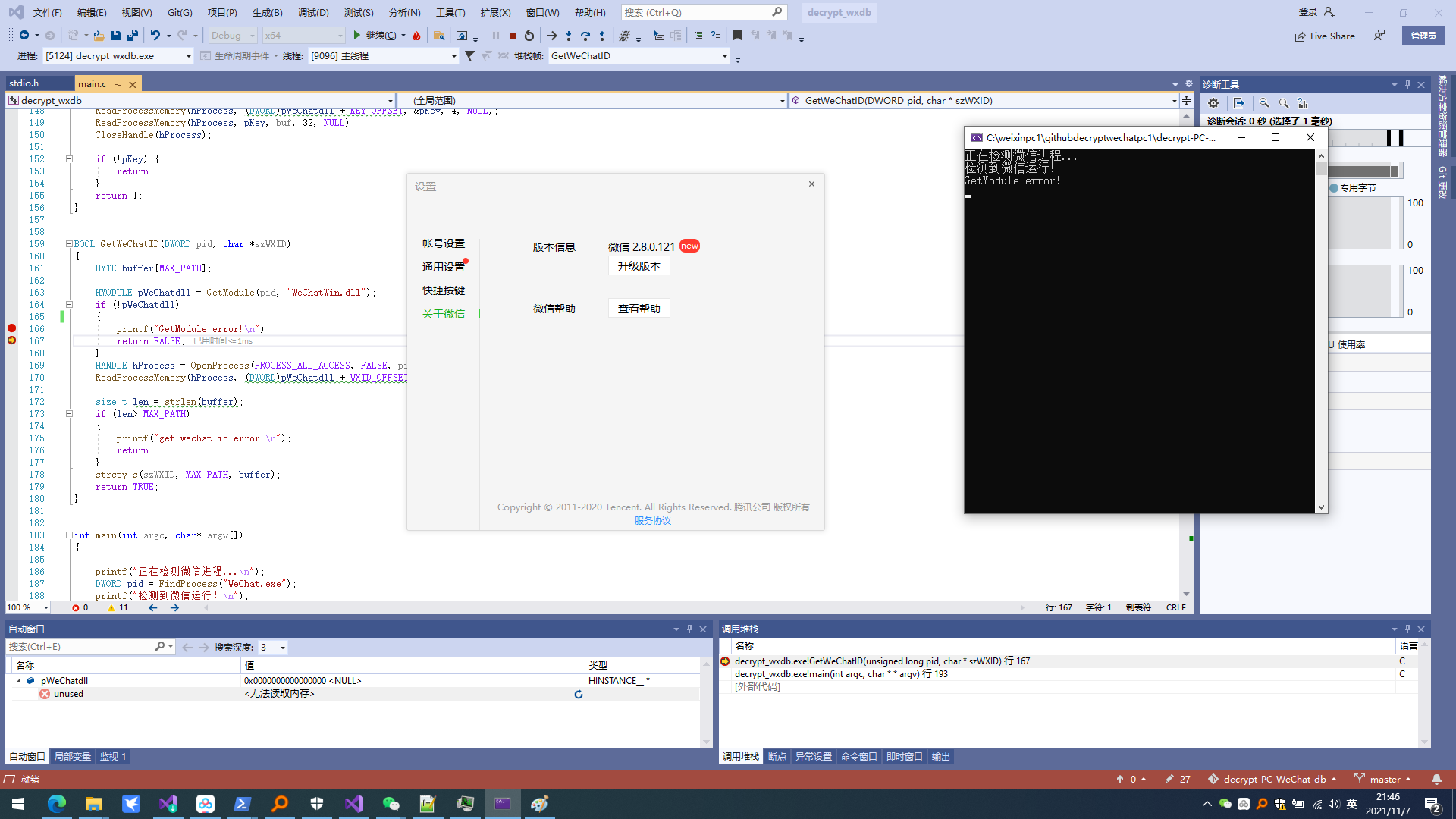Collapse the main function at line 183
The width and height of the screenshot is (1456, 819).
coord(69,535)
